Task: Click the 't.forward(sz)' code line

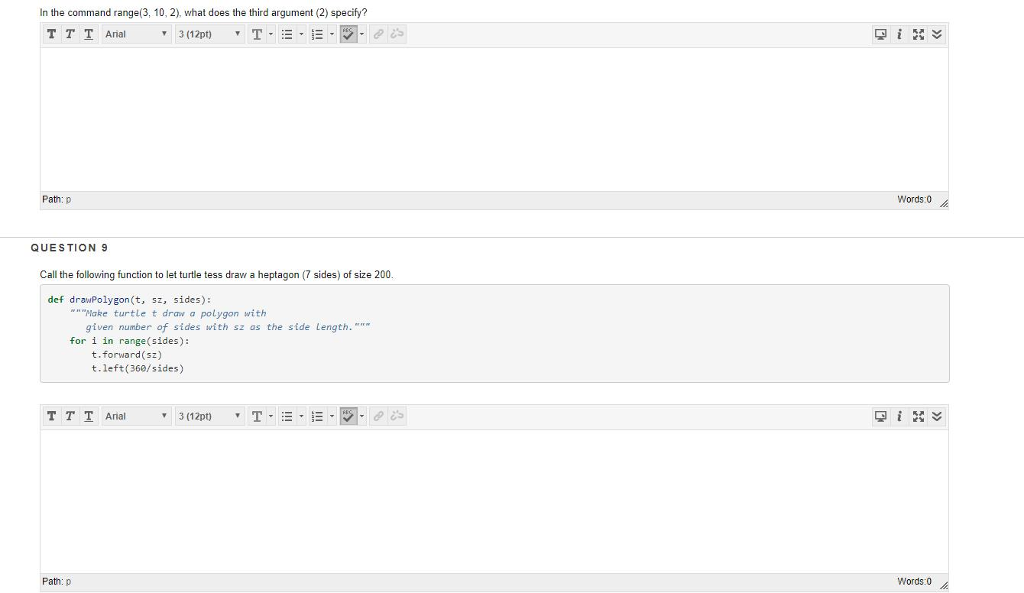Action: tap(127, 355)
